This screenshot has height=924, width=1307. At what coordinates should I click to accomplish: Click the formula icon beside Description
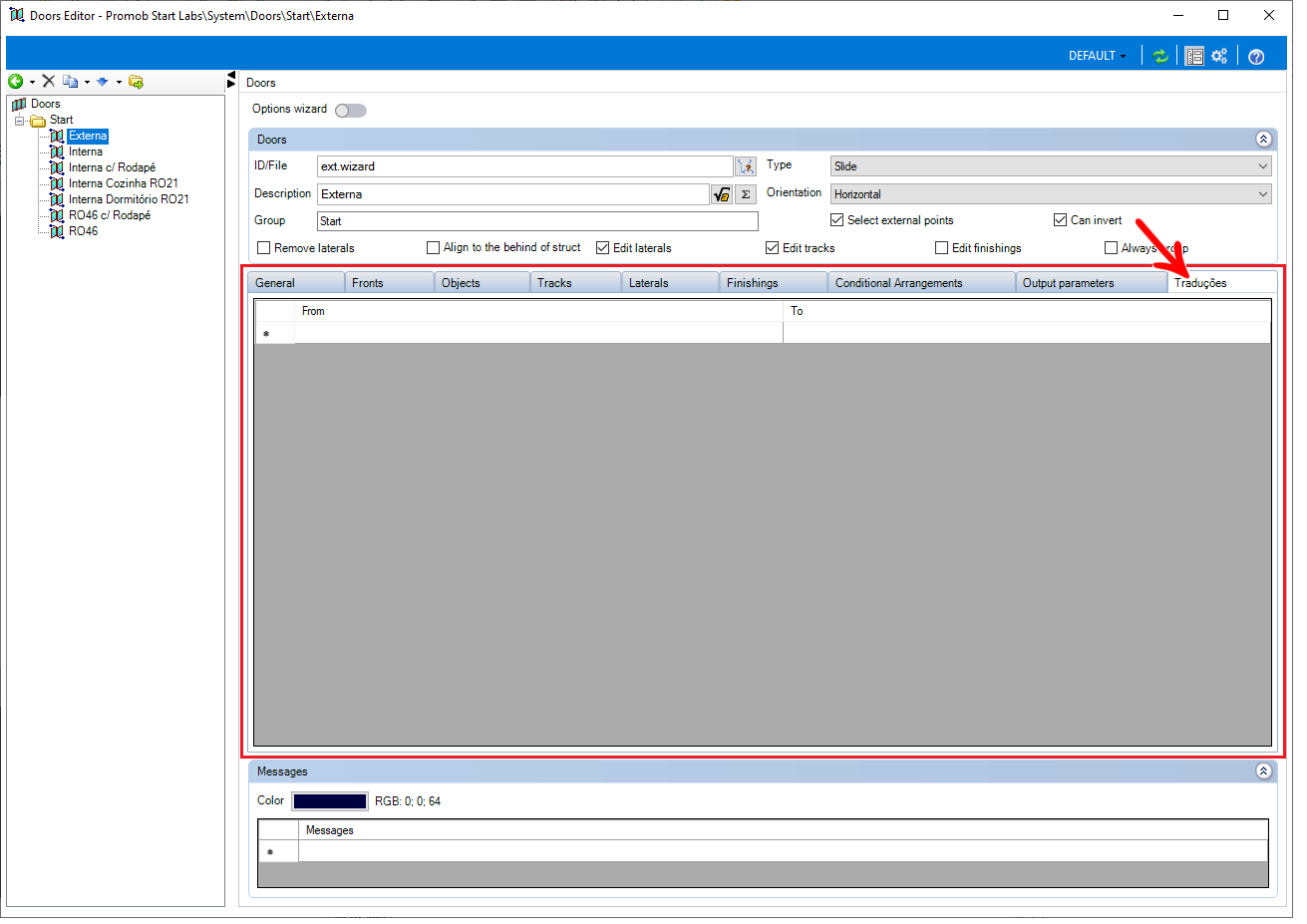(x=722, y=194)
